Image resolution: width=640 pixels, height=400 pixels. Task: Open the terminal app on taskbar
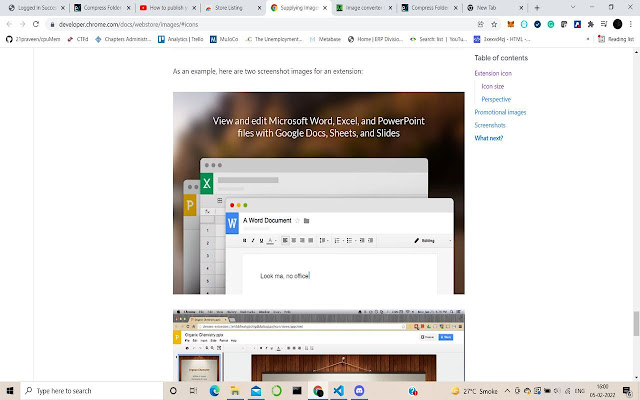point(297,391)
